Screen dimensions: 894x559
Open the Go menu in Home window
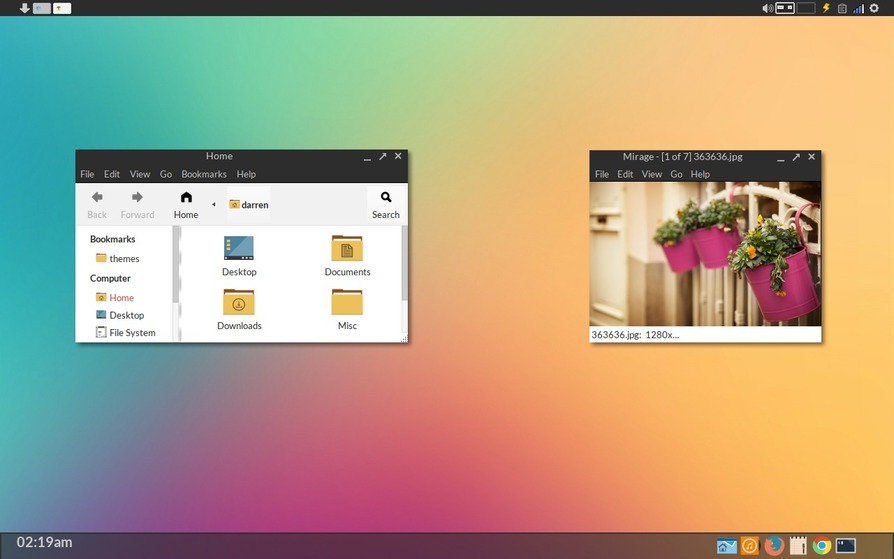click(x=166, y=174)
